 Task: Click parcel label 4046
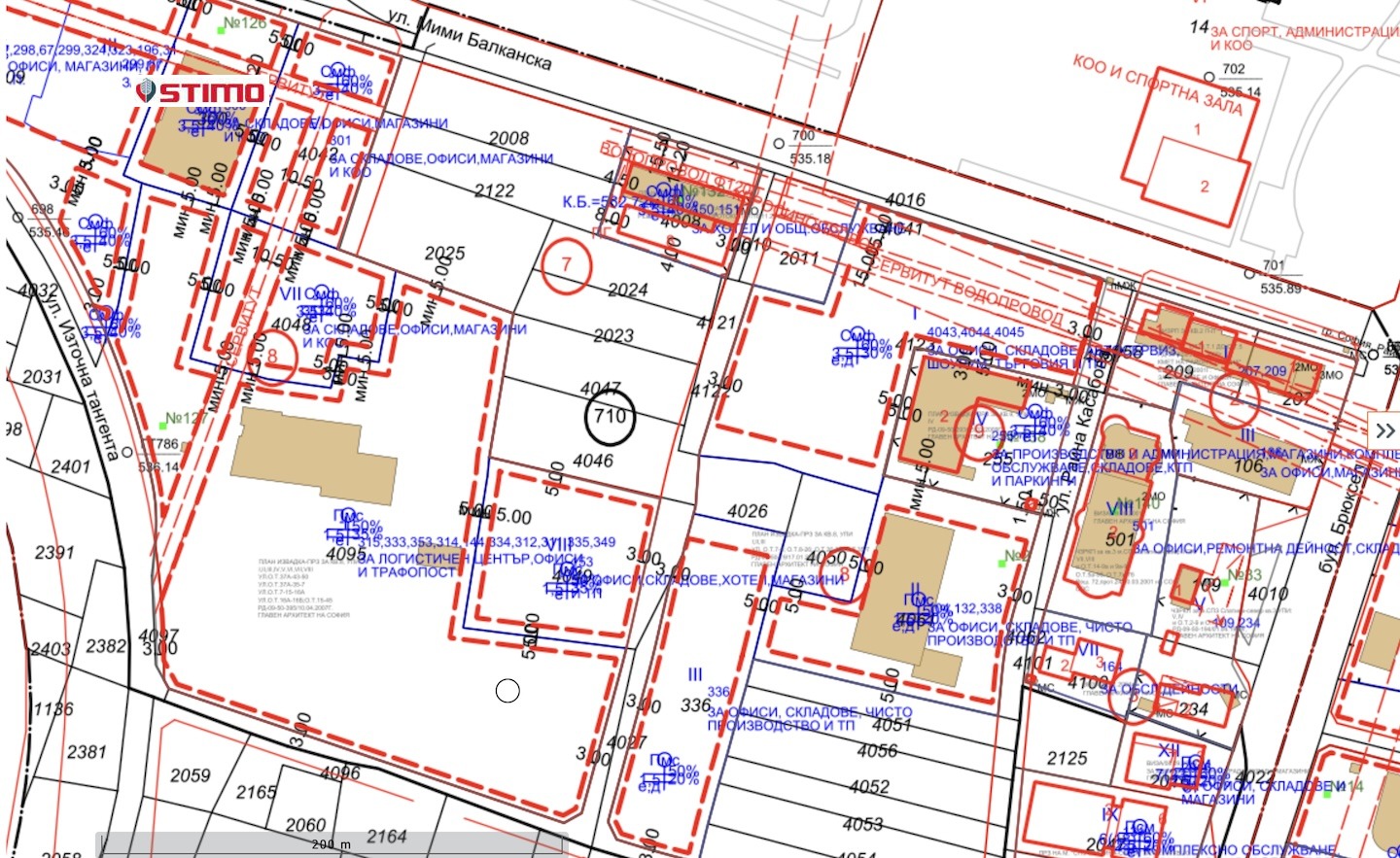(593, 461)
